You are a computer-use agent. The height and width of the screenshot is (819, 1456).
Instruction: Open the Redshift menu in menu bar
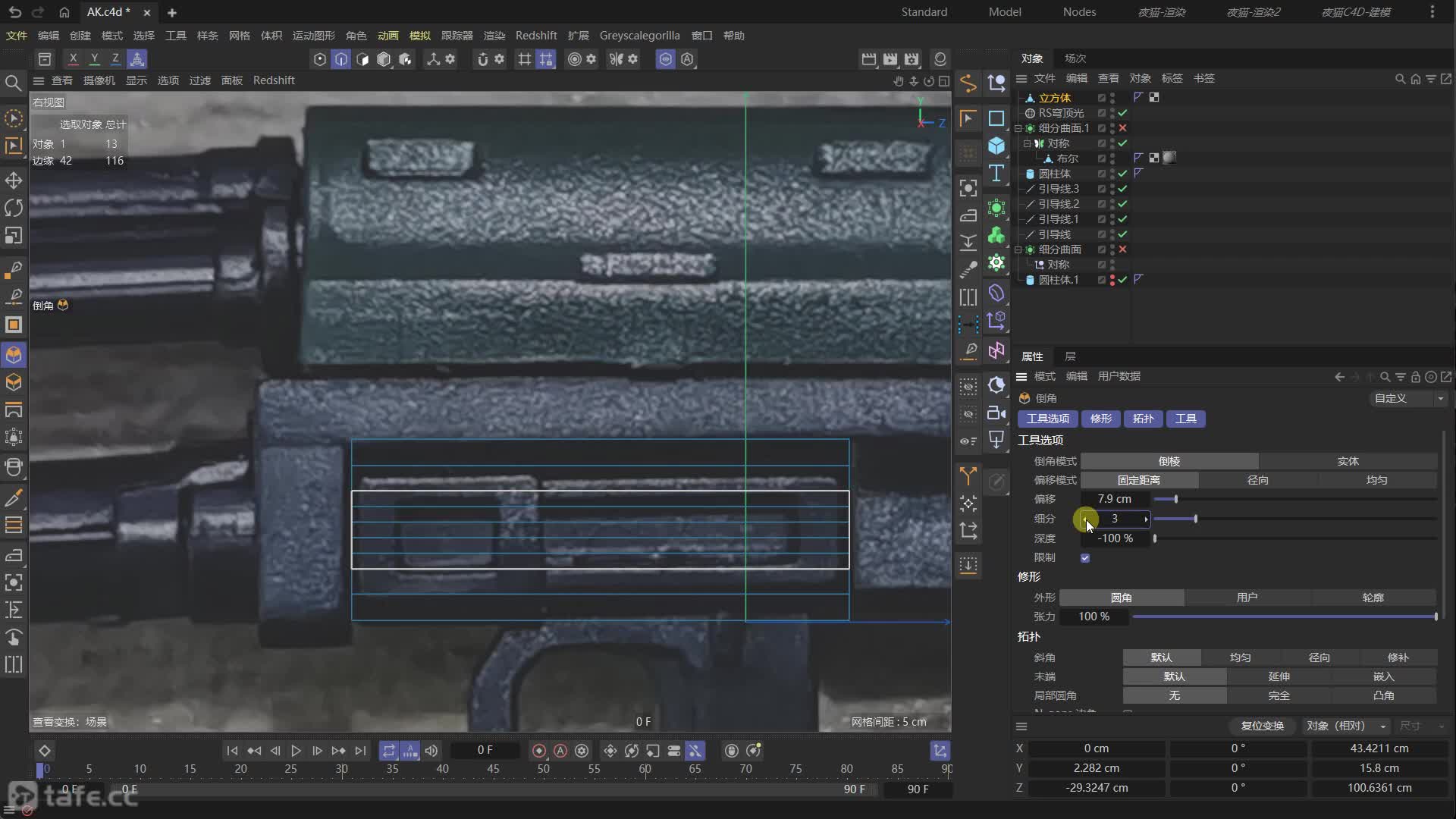coord(535,36)
